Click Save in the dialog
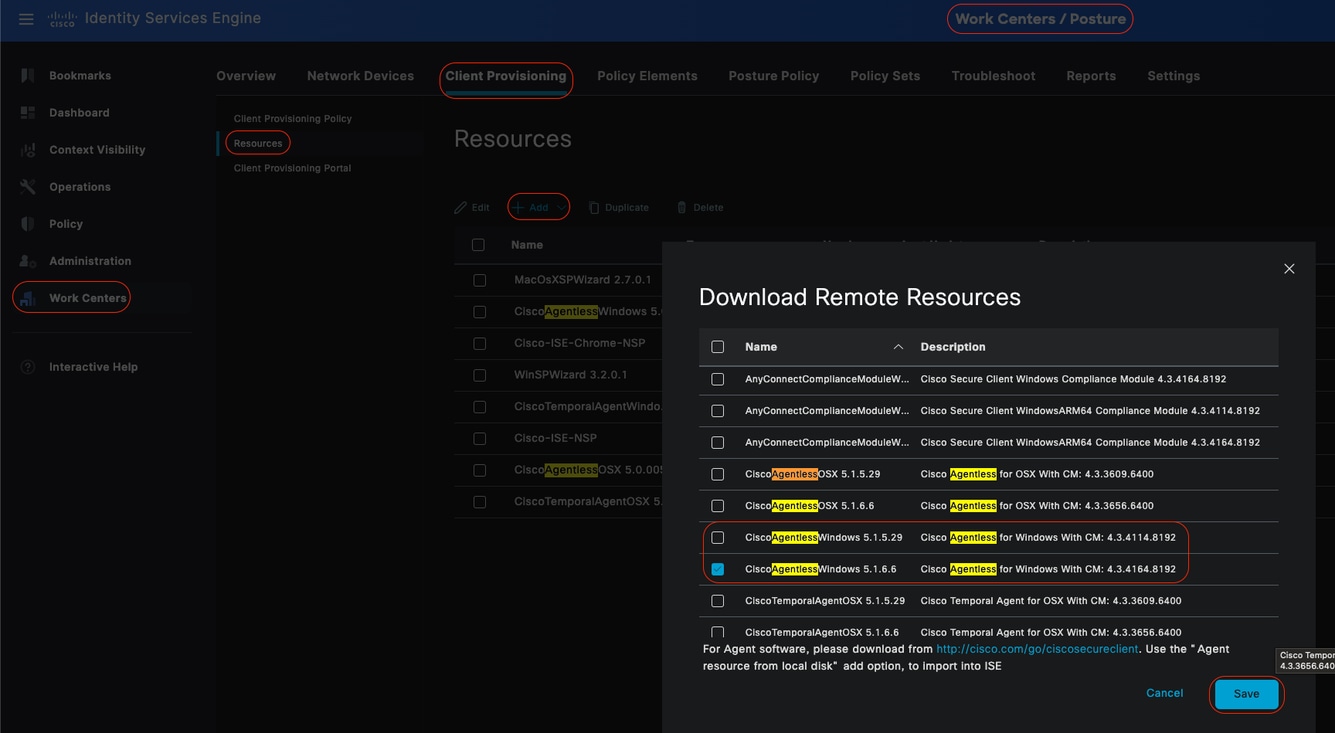1335x733 pixels. (x=1246, y=694)
